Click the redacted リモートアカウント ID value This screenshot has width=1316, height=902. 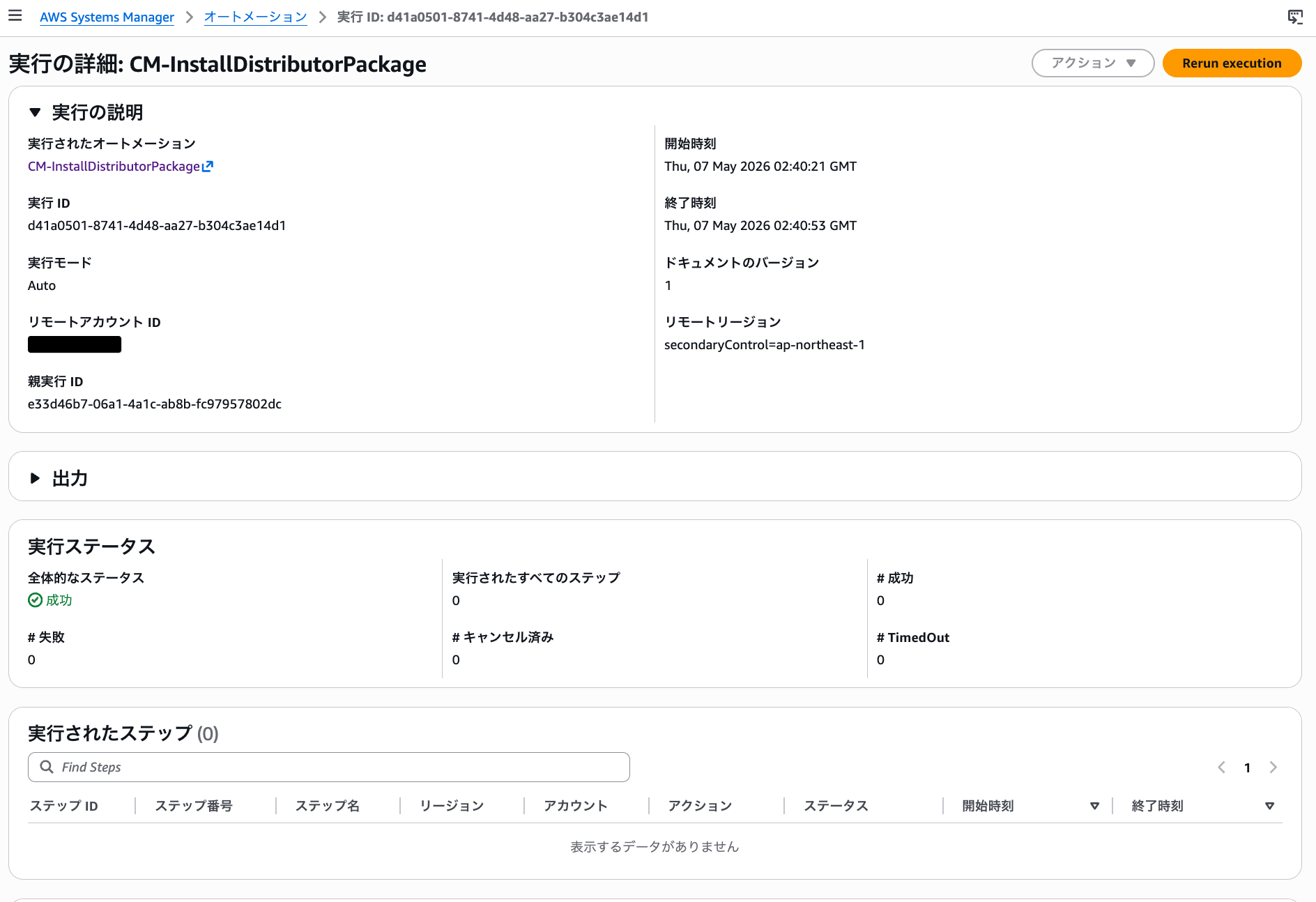coord(75,344)
